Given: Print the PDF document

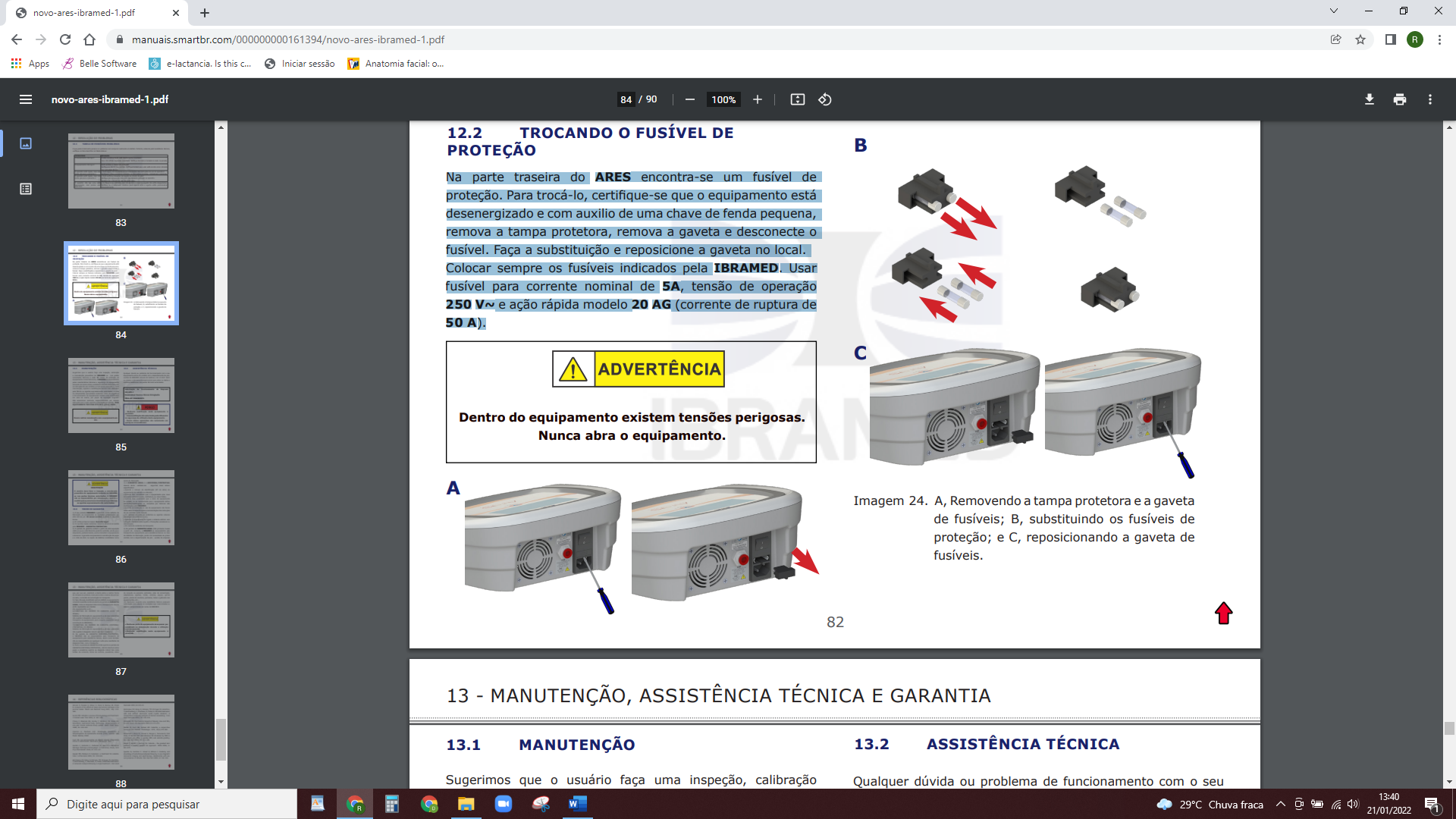Looking at the screenshot, I should click(1400, 99).
